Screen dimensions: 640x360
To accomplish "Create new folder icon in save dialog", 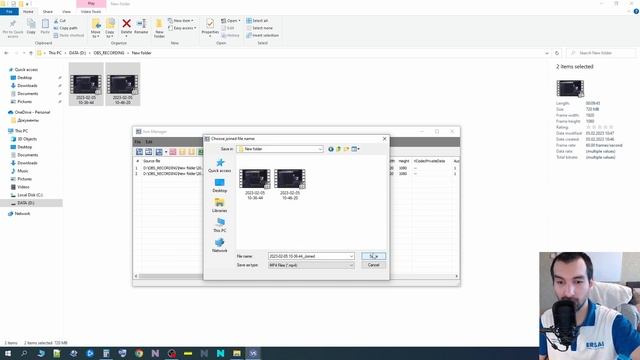I will tap(346, 149).
